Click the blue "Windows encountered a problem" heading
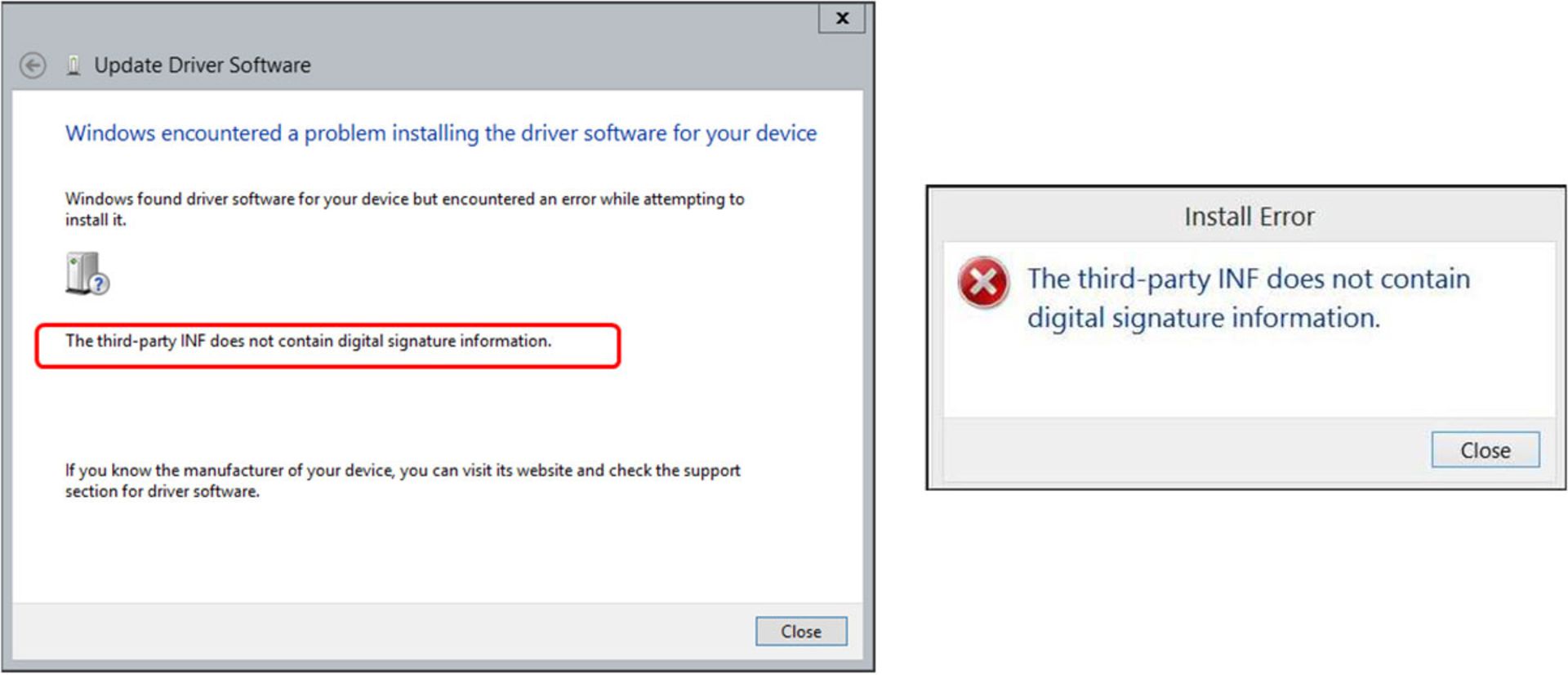This screenshot has height=675, width=1568. tap(441, 133)
